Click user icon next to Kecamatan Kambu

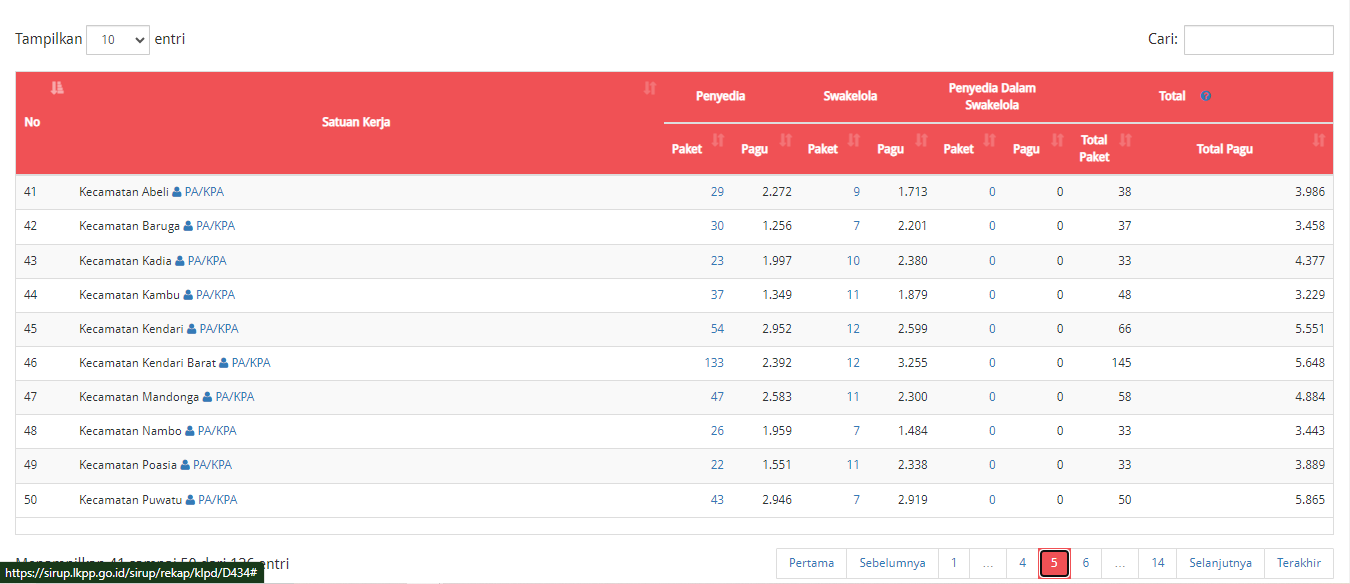click(x=188, y=295)
